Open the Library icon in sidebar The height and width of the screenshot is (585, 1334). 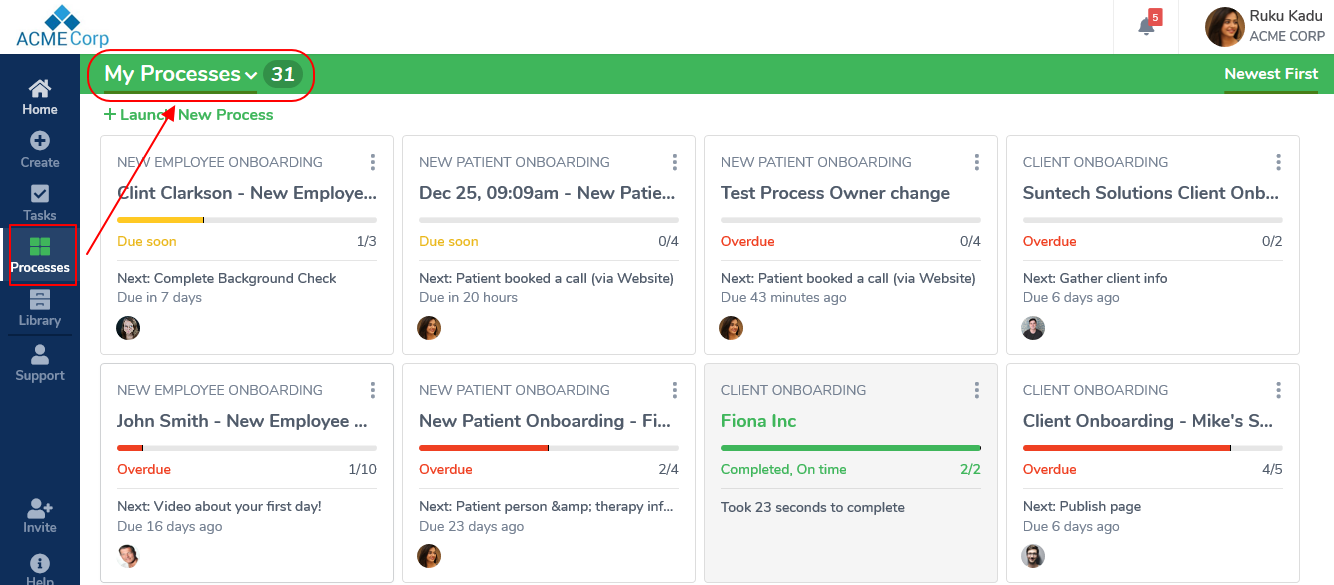[40, 301]
